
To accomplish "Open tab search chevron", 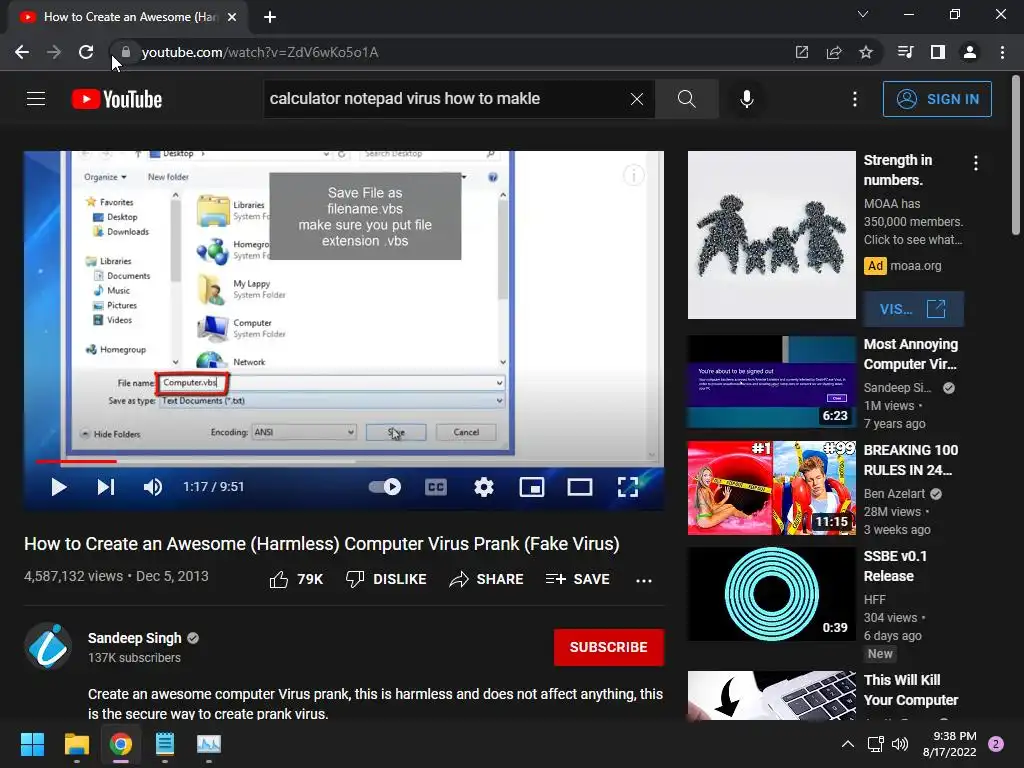I will [x=863, y=14].
